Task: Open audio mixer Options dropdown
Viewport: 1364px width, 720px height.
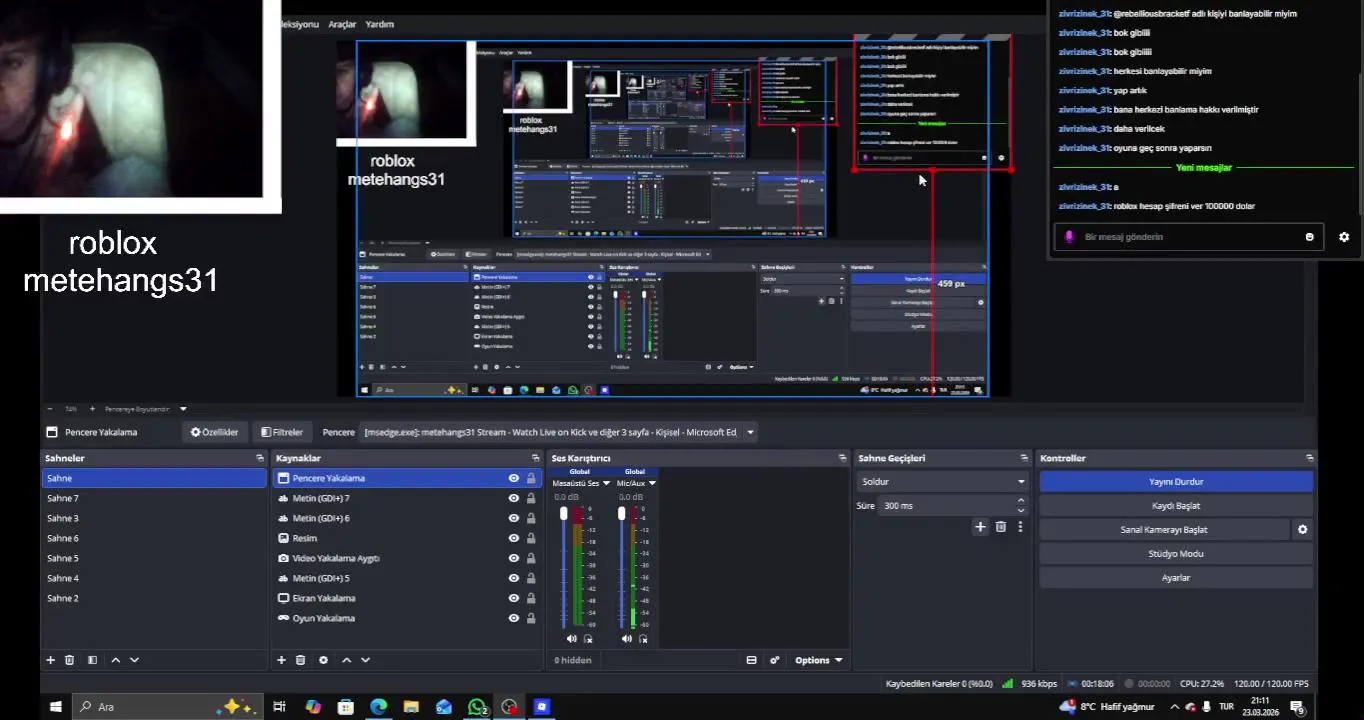Action: coord(819,660)
